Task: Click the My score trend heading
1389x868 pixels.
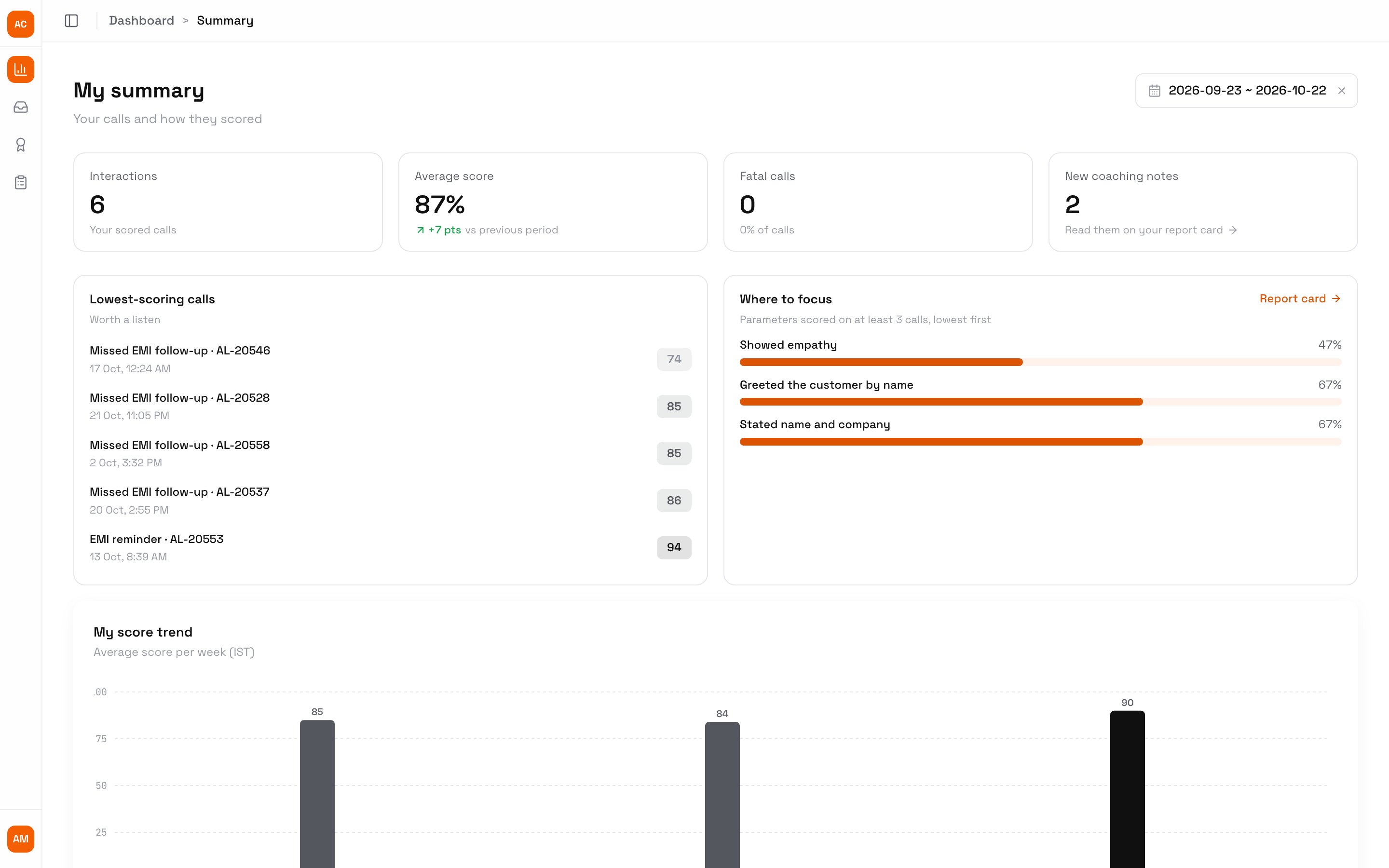Action: 143,632
